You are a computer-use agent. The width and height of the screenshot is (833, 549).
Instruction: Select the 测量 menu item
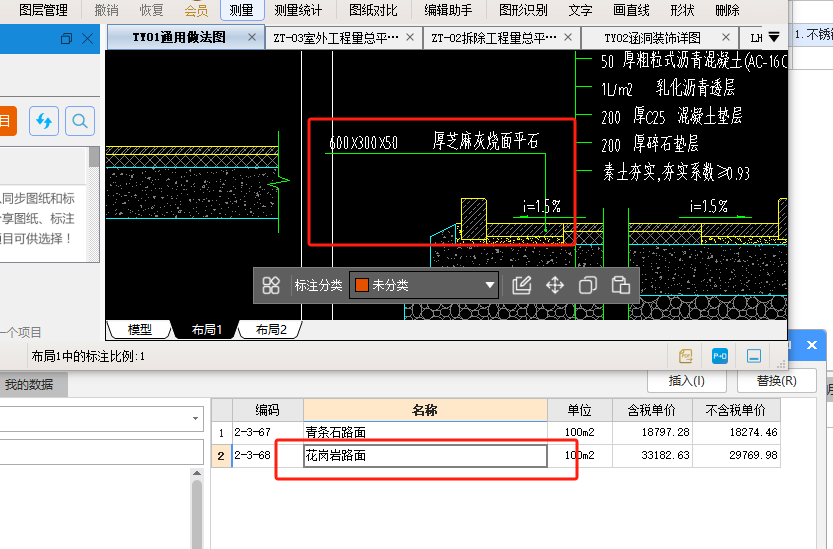pos(242,10)
